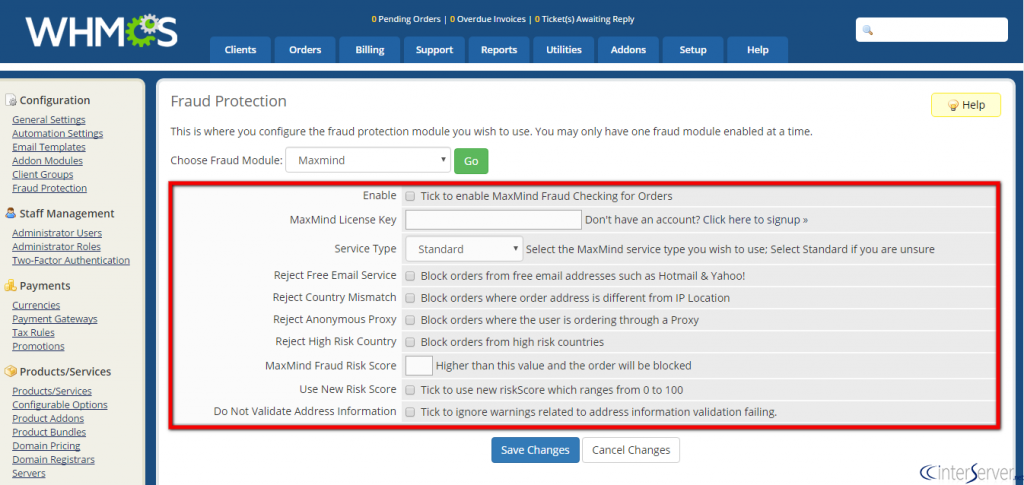
Task: Open Automation Settings sidebar link
Action: pyautogui.click(x=57, y=133)
